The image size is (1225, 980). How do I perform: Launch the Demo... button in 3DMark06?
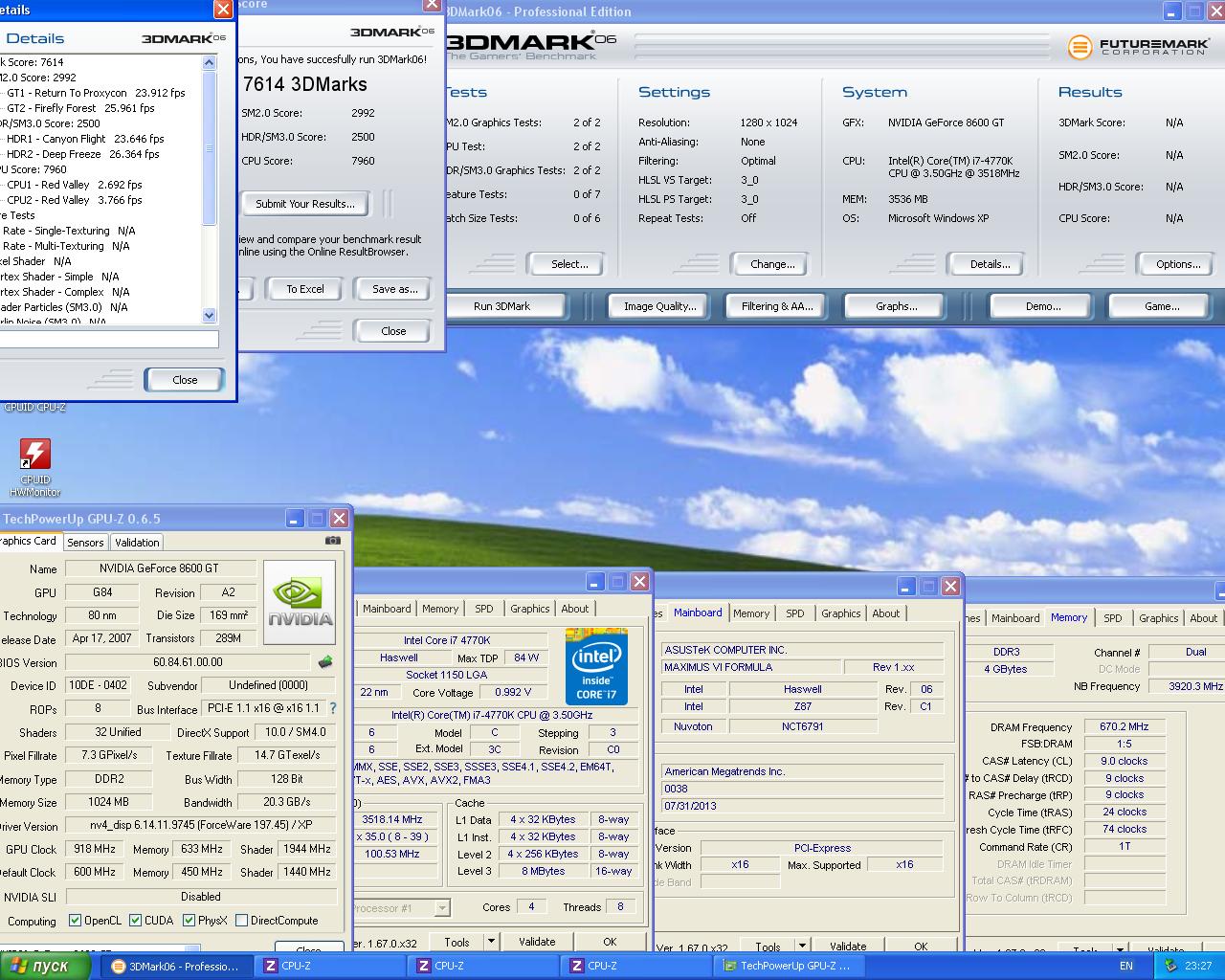tap(1043, 306)
